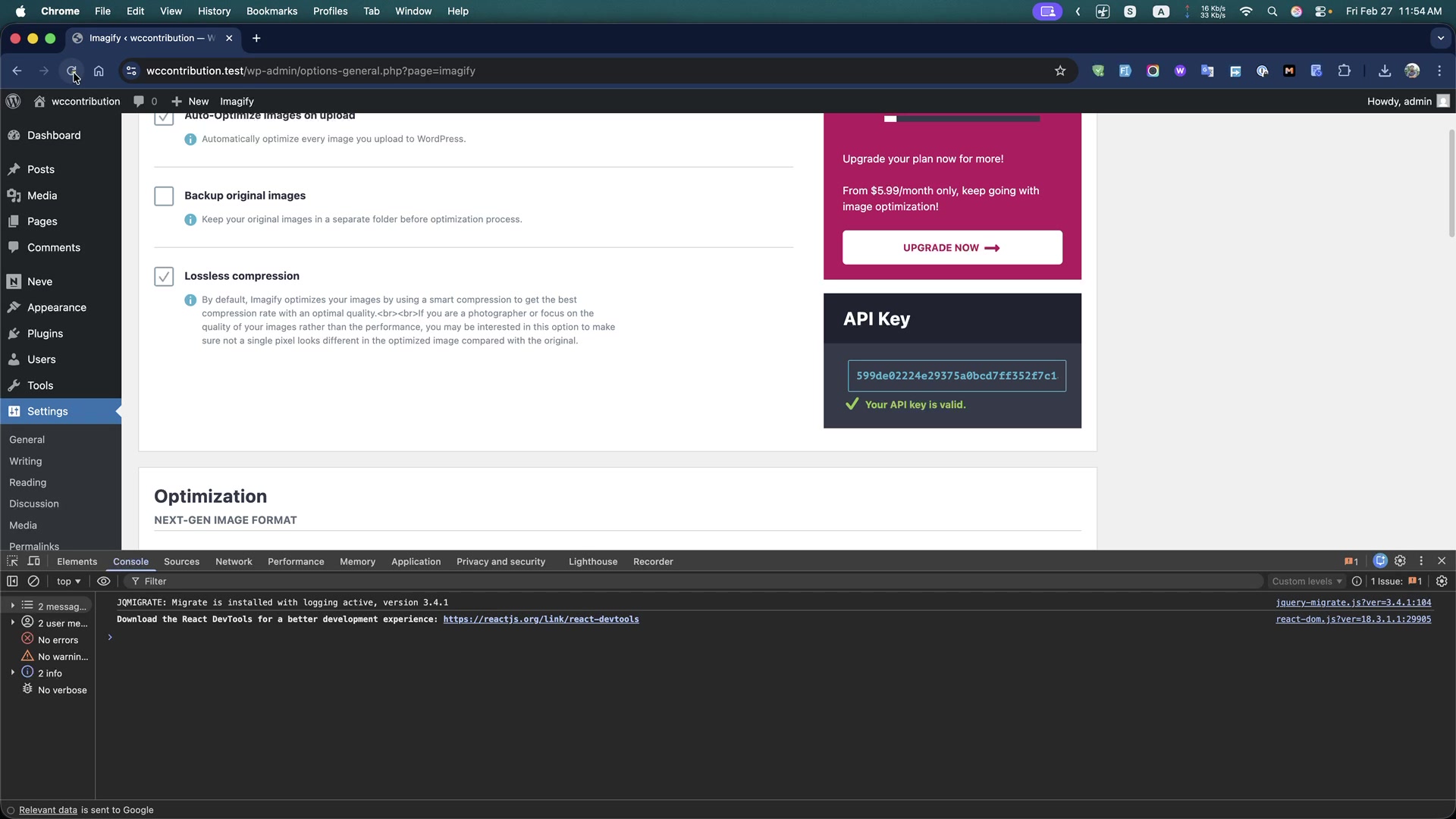Toggle the console sidebar panel icon

coord(12,582)
